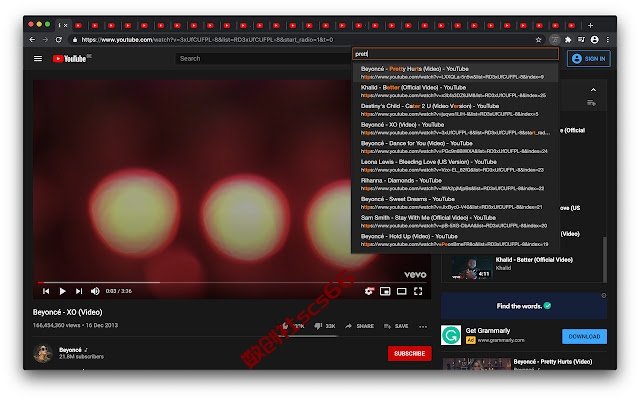
Task: View site info via the padlock icon
Action: [74, 40]
